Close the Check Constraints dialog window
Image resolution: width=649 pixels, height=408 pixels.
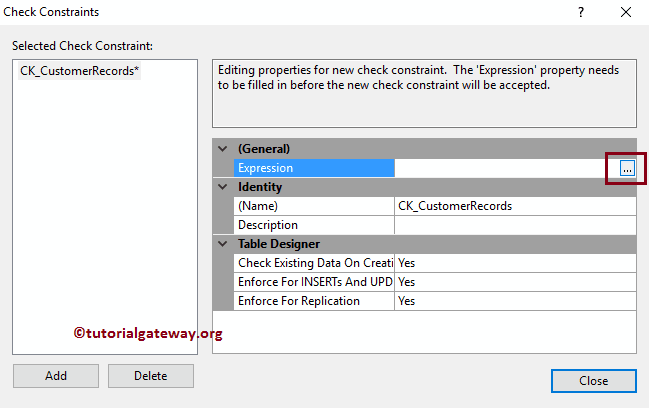[626, 12]
